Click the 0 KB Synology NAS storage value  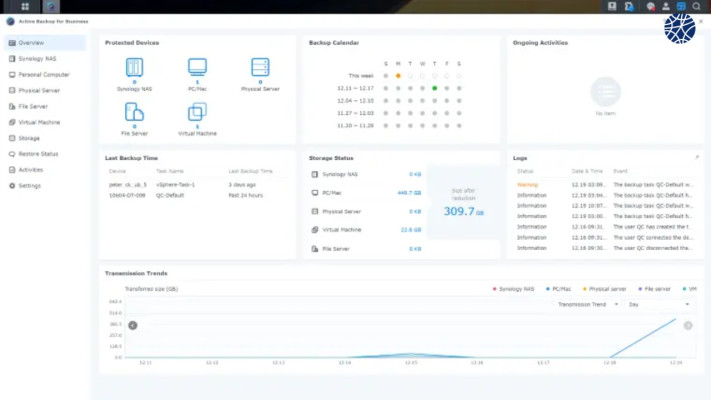415,174
